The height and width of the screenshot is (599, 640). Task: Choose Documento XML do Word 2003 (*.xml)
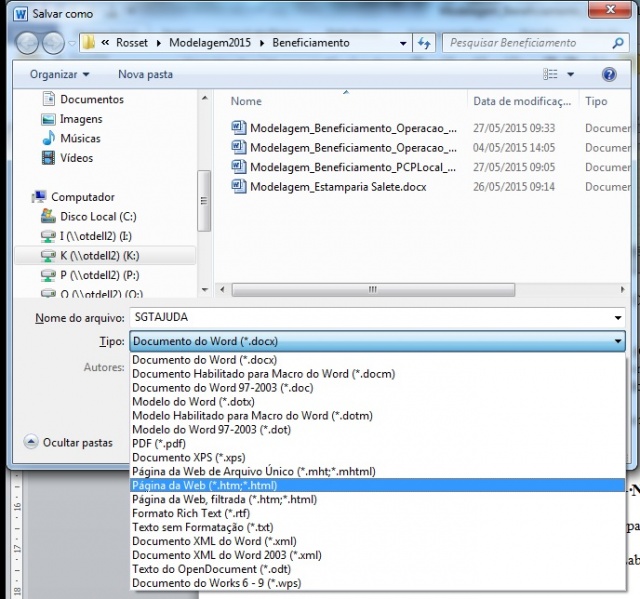pos(378,555)
